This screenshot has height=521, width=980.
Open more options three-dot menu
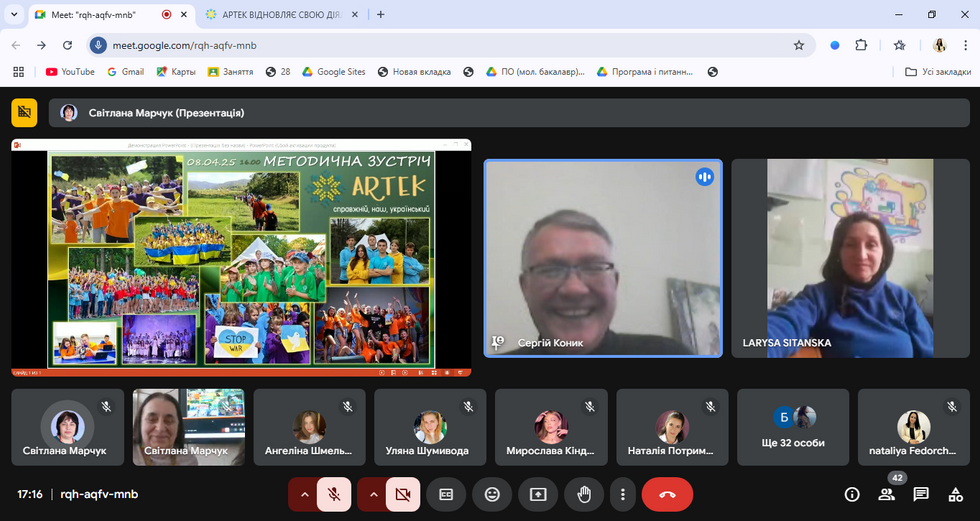coord(622,495)
